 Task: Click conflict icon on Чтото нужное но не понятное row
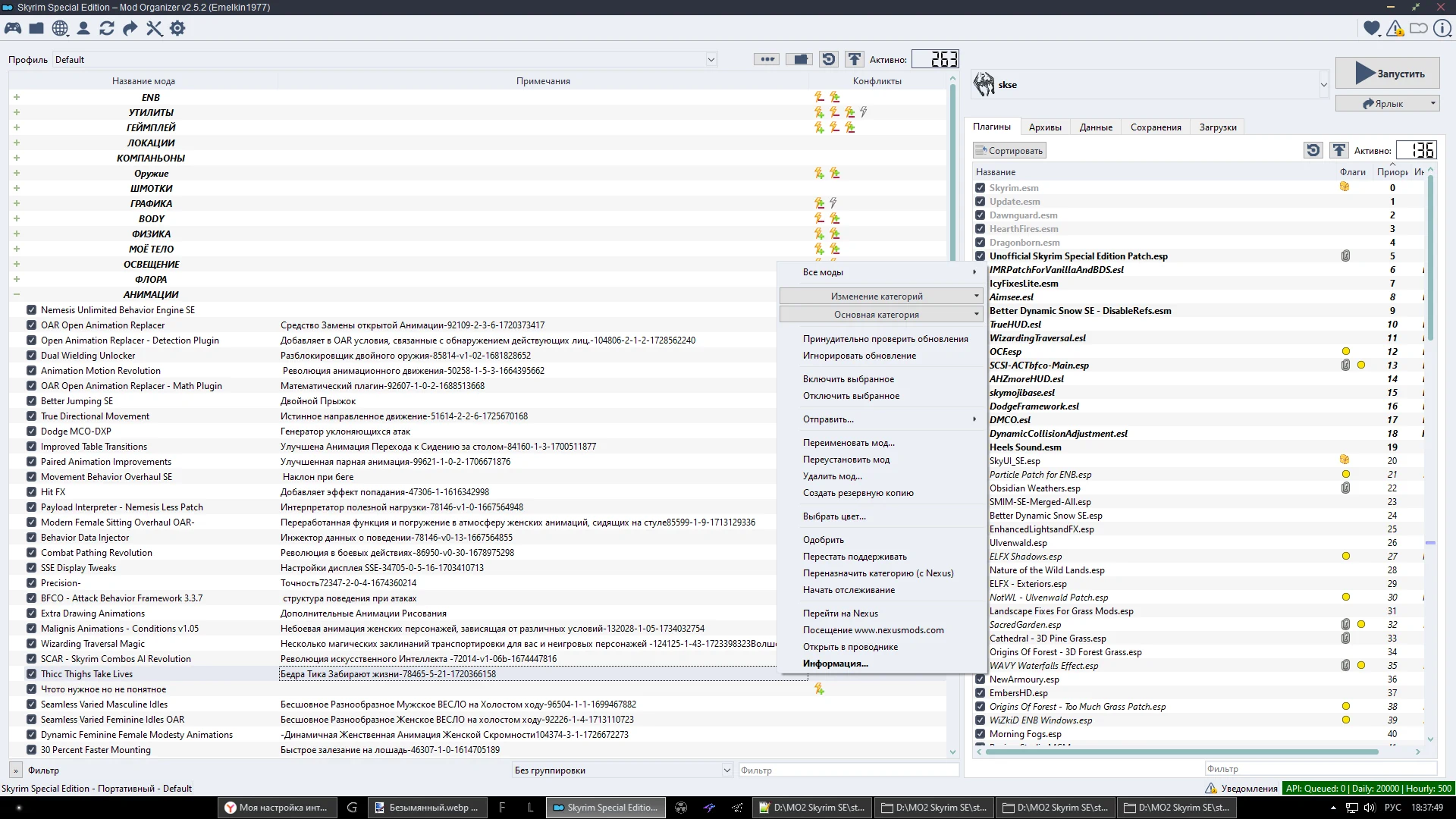(x=819, y=689)
